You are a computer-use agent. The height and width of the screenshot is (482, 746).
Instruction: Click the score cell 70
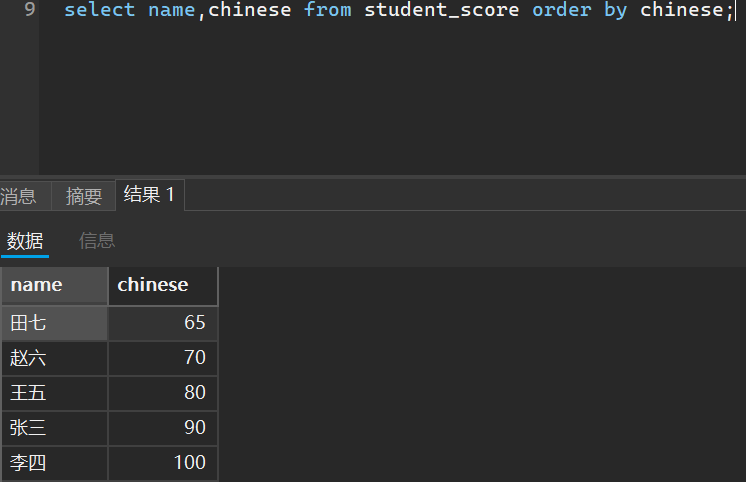(163, 358)
